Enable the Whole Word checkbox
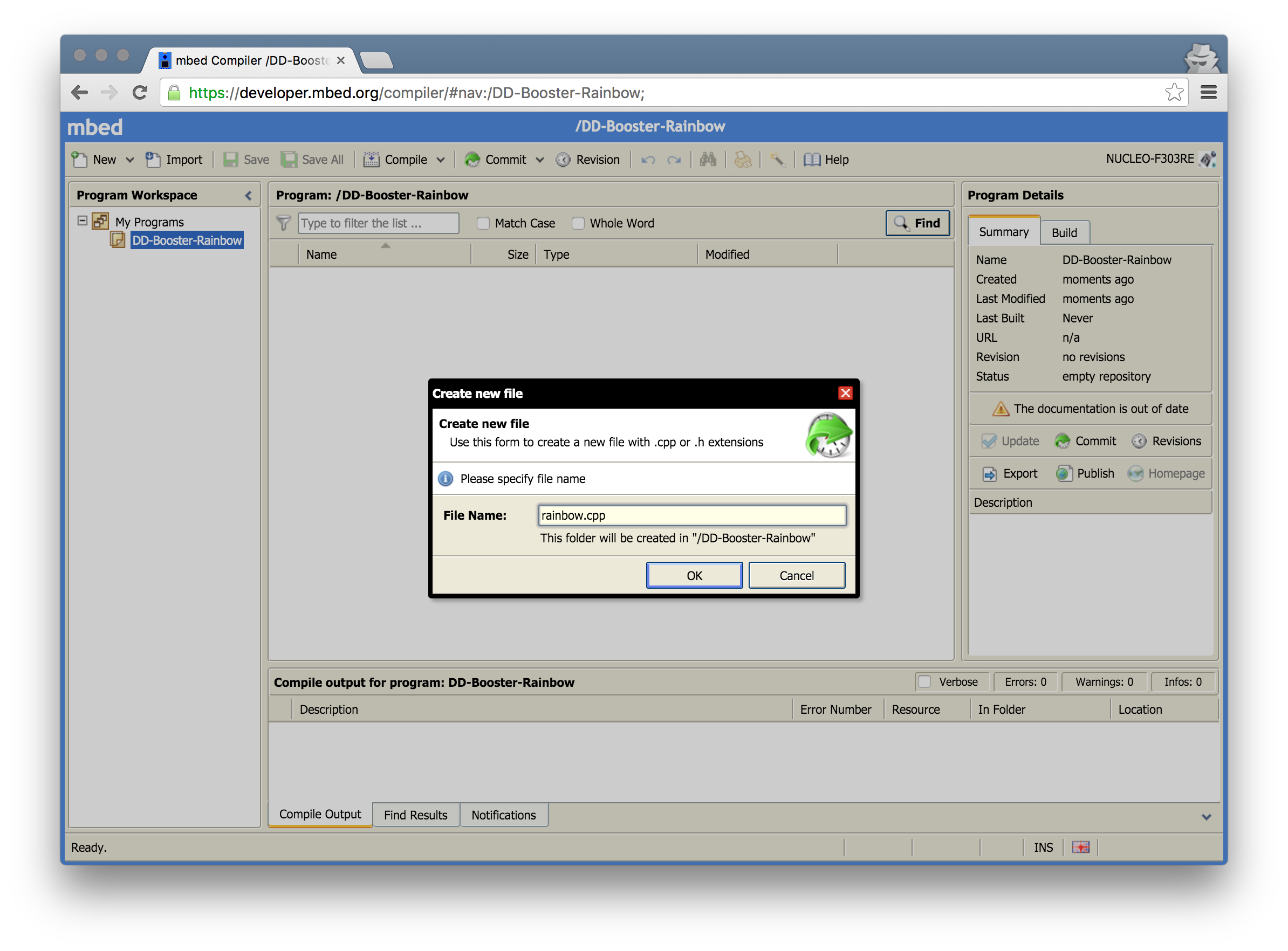 pyautogui.click(x=578, y=223)
